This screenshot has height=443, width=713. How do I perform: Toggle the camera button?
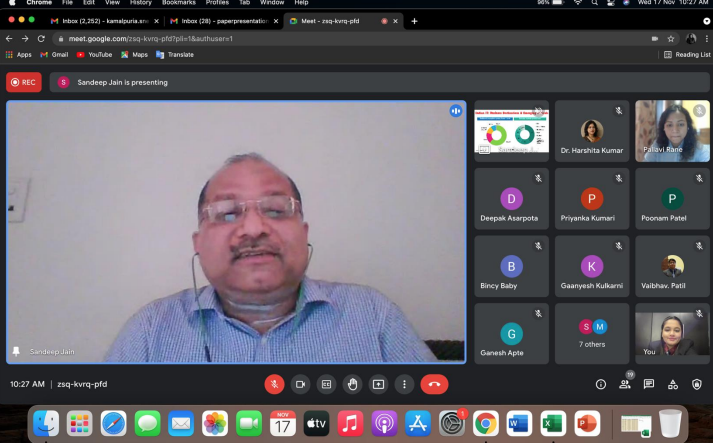(300, 384)
